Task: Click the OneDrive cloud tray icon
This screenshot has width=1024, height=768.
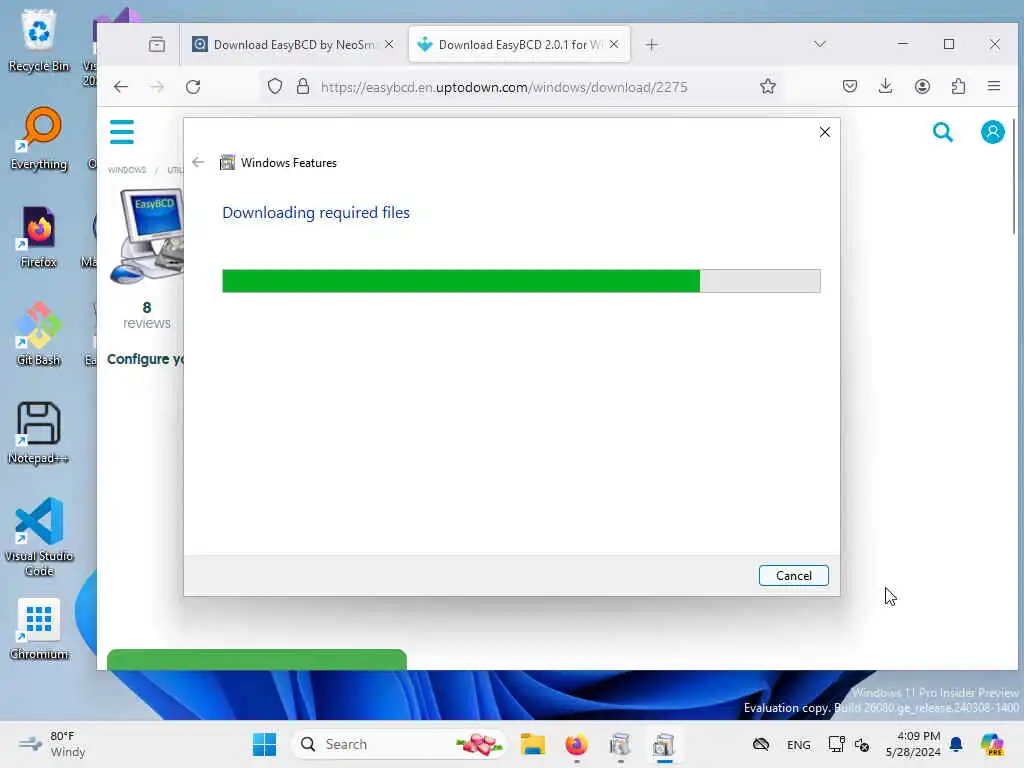Action: [761, 744]
